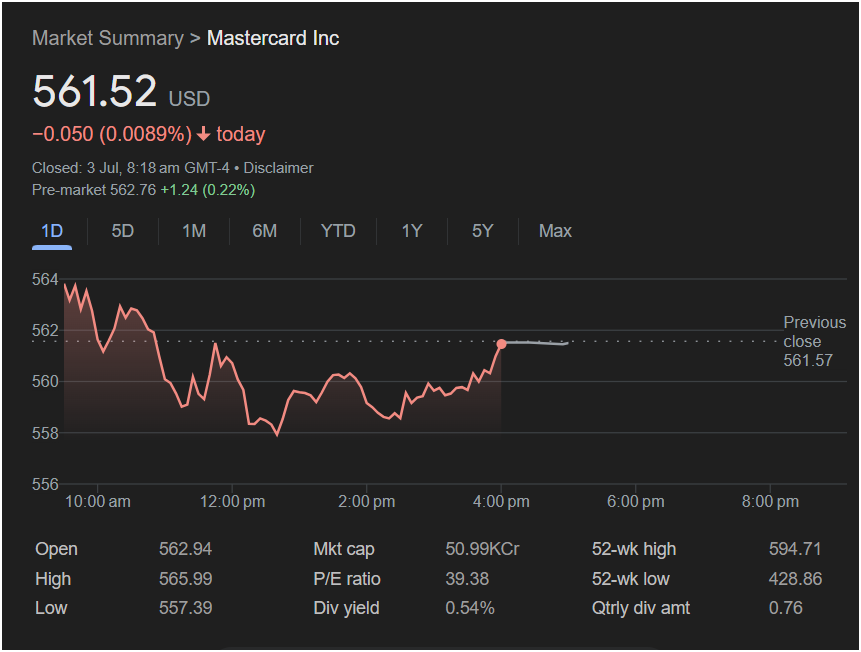Select the Max range tab
861x652 pixels.
[x=555, y=231]
